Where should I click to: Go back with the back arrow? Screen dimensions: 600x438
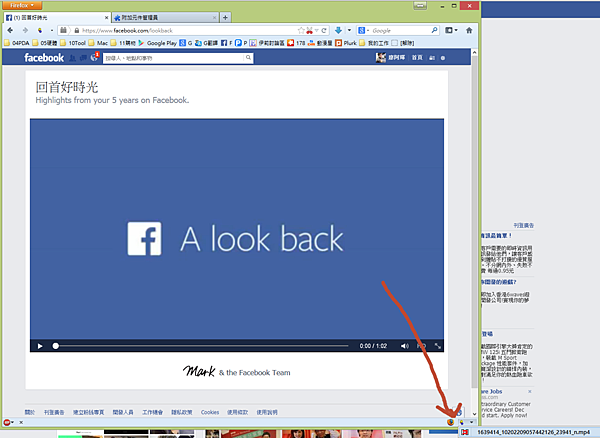[10, 30]
